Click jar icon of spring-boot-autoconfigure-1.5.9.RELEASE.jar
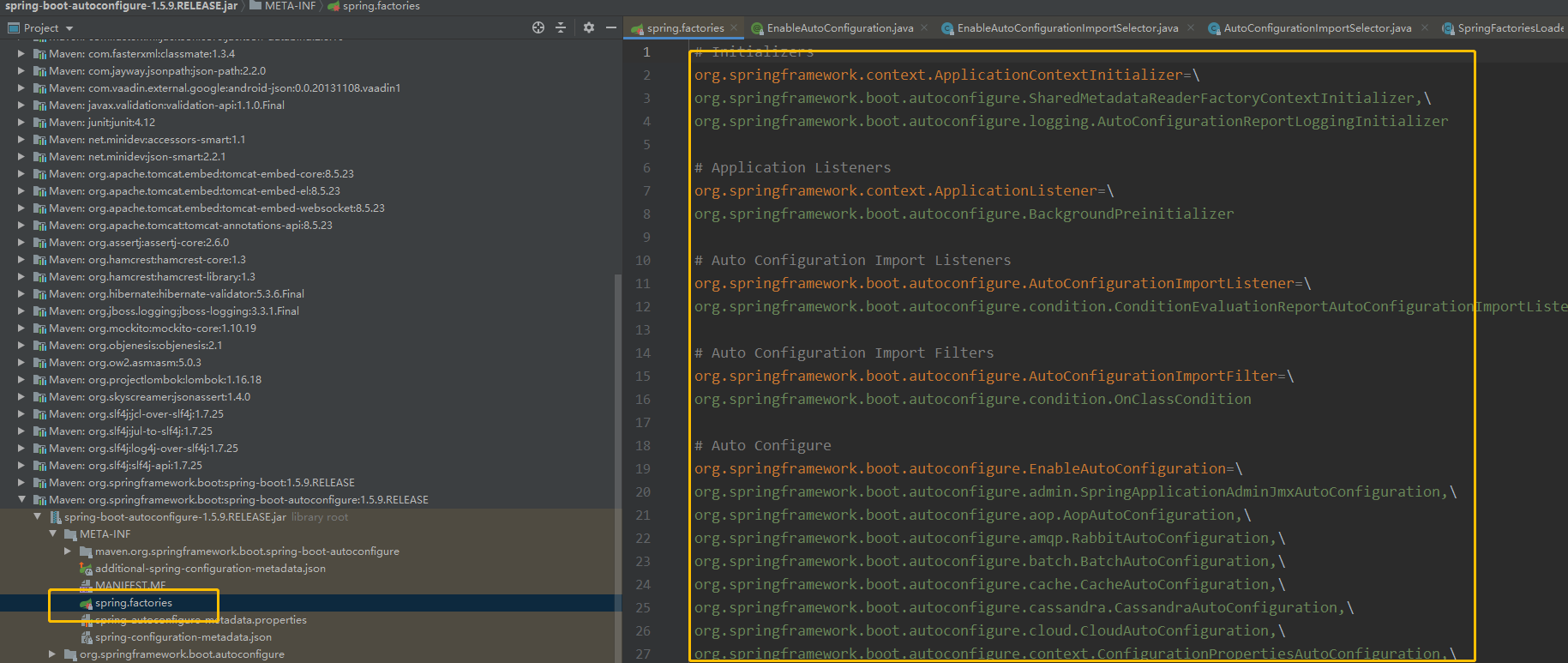This screenshot has height=663, width=1568. tap(55, 517)
